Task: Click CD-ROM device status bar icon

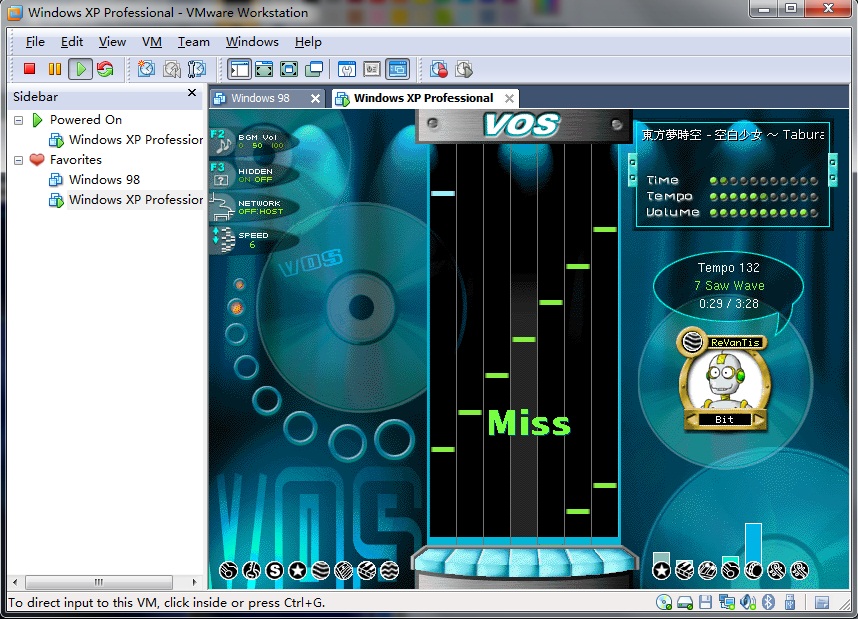Action: (664, 603)
